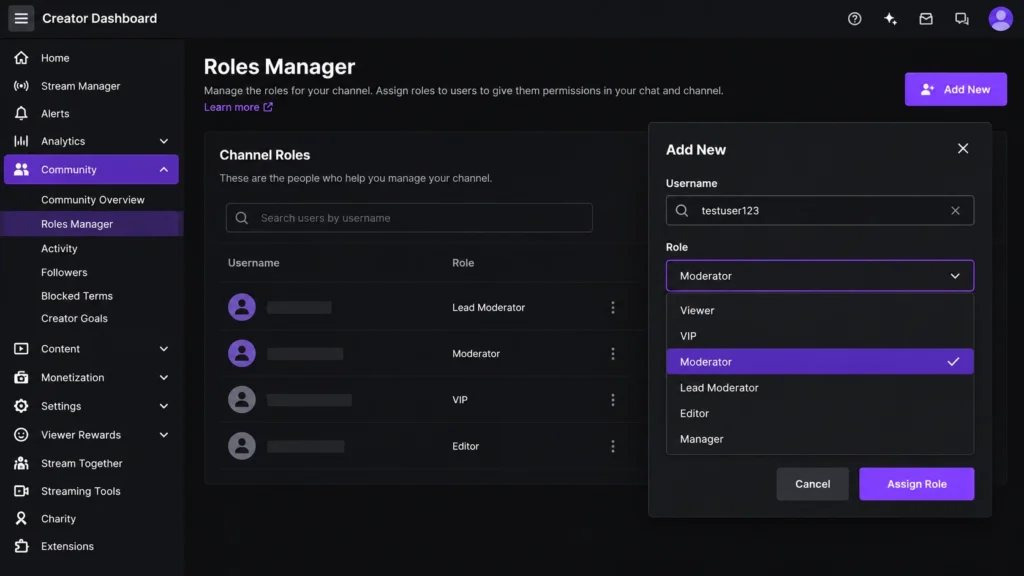Image resolution: width=1024 pixels, height=576 pixels.
Task: Select Lead Moderator from the role list
Action: (820, 387)
